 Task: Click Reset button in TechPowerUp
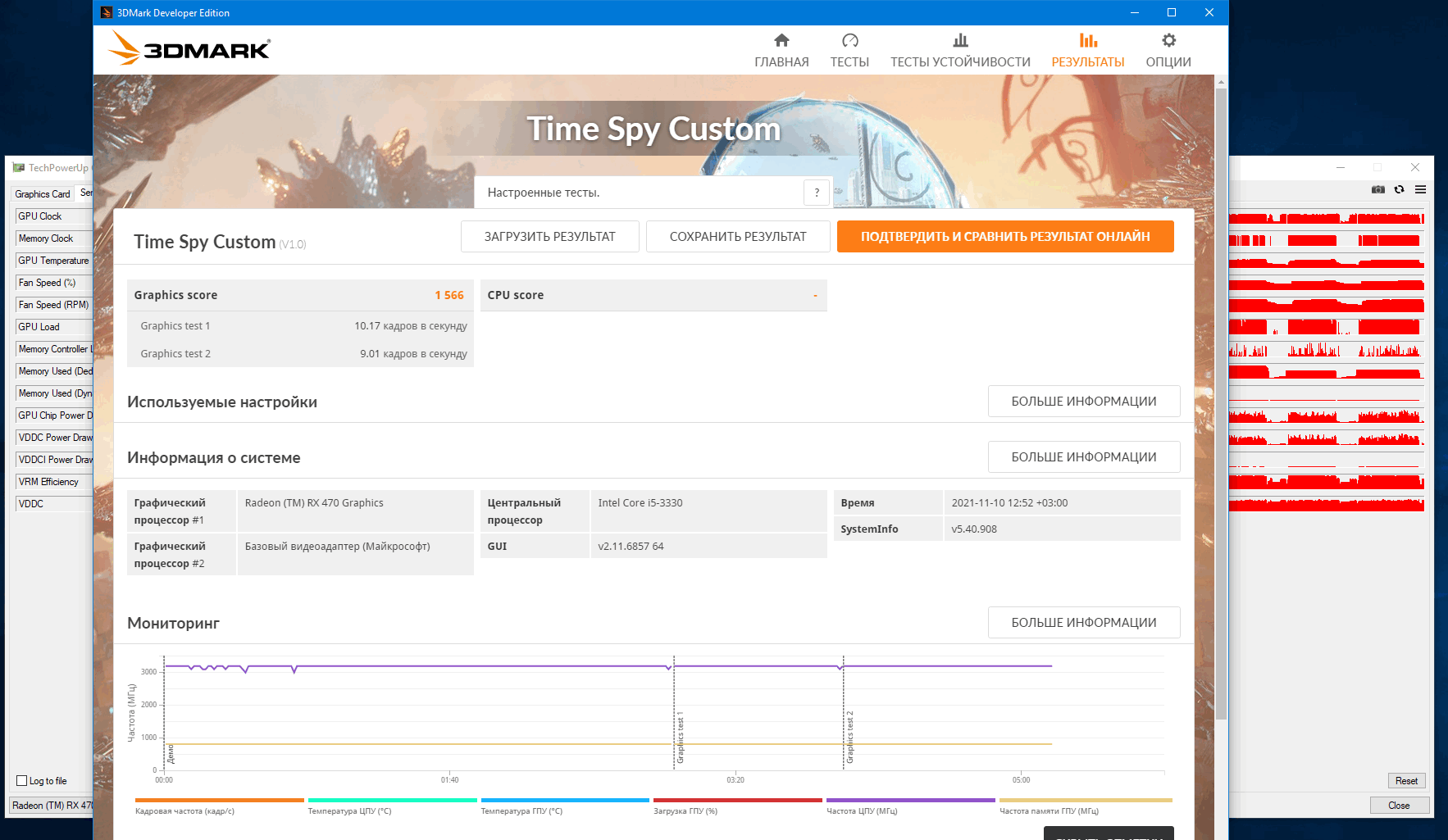(x=1406, y=781)
